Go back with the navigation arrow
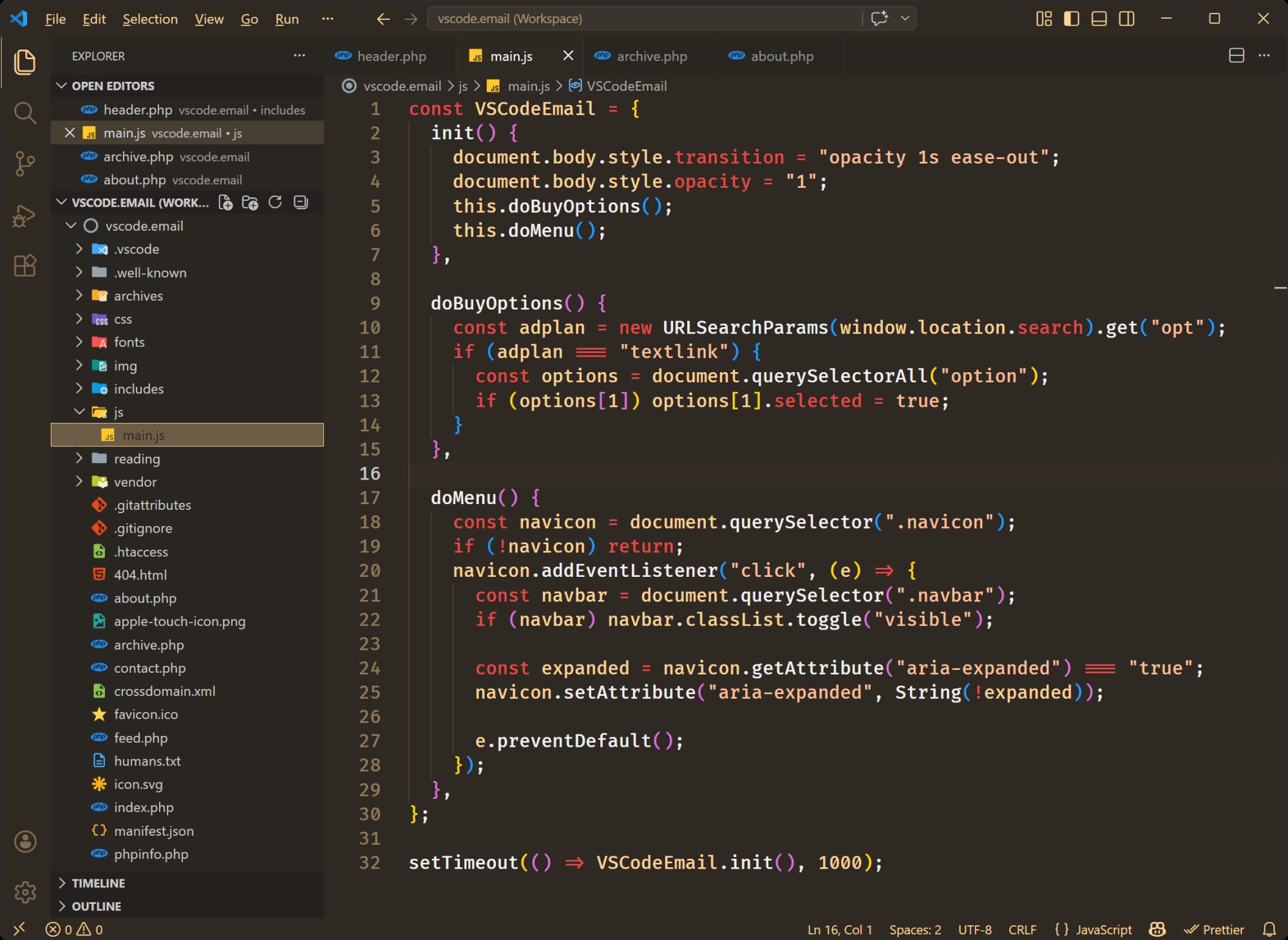Image resolution: width=1288 pixels, height=940 pixels. click(383, 19)
